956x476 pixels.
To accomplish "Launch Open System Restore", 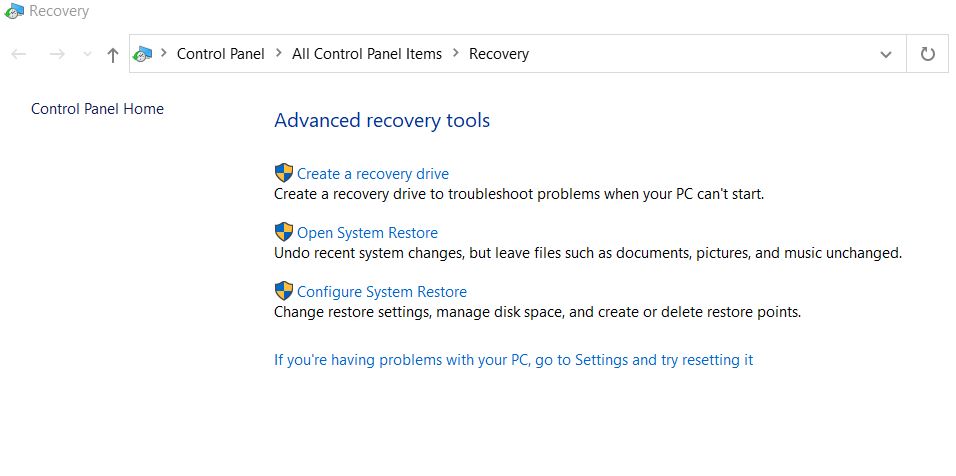I will [x=368, y=233].
